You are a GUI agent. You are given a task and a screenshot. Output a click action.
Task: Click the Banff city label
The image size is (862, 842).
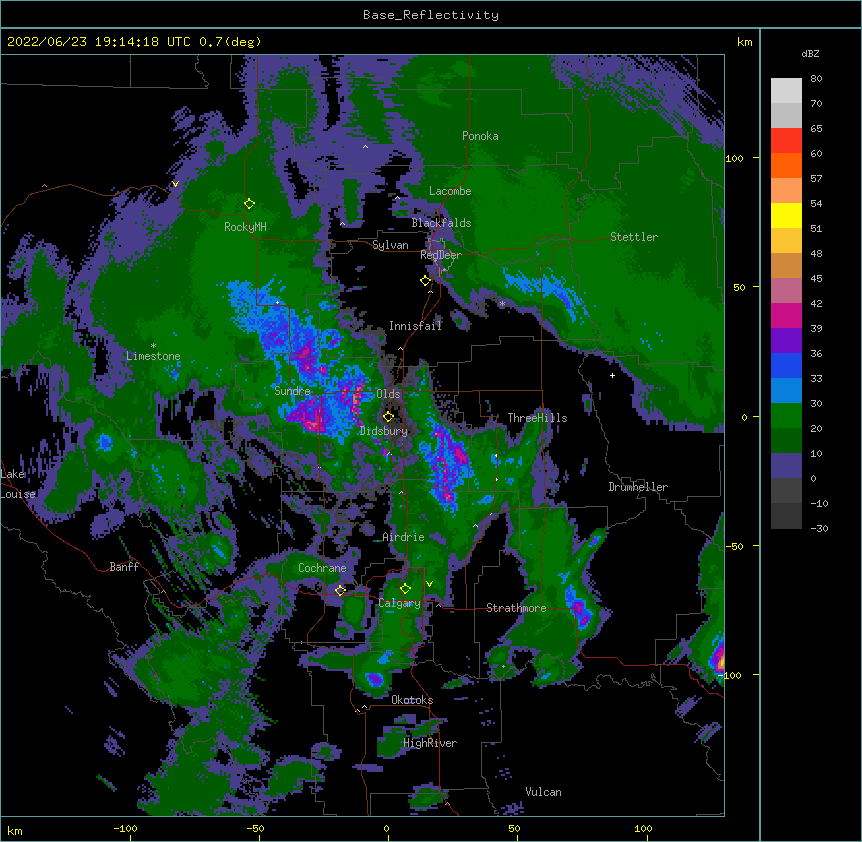pos(124,567)
